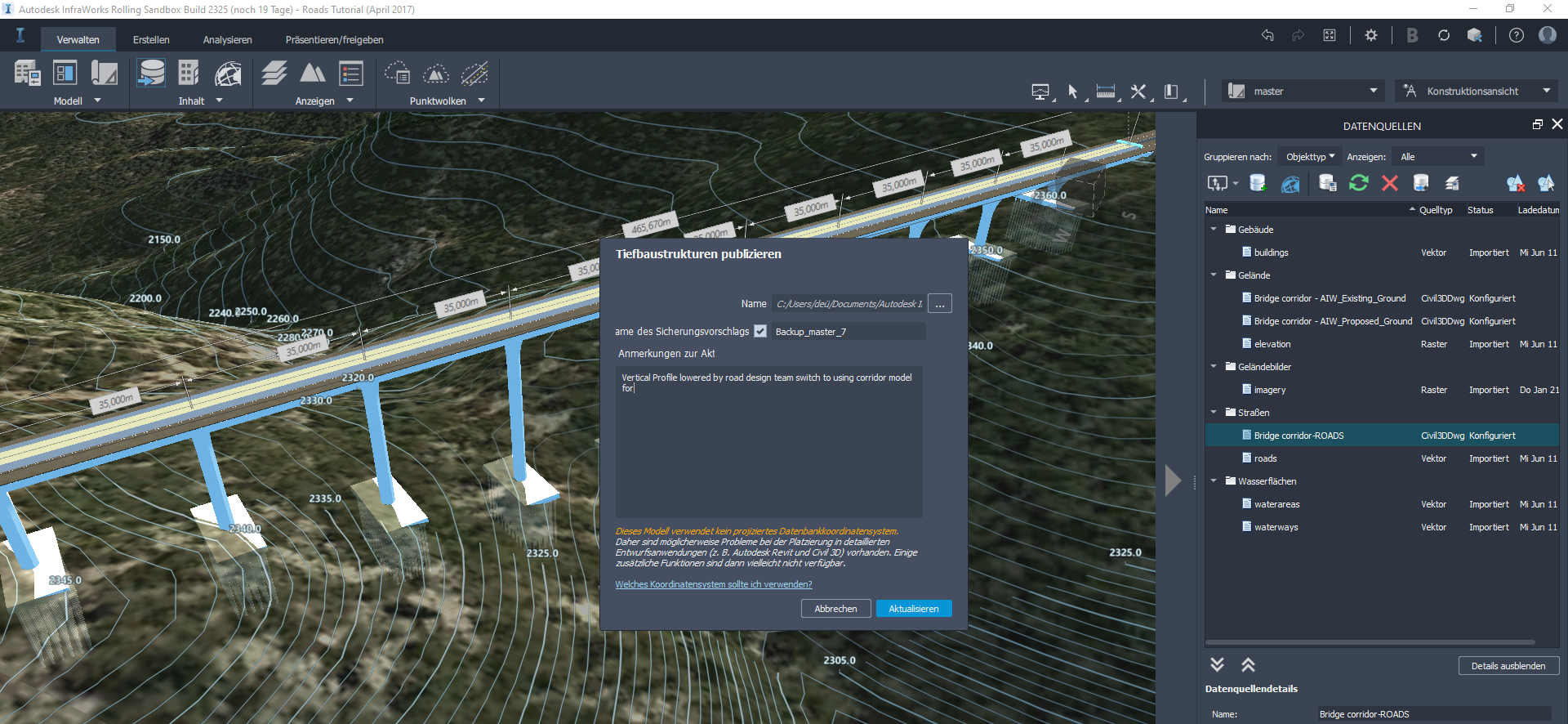Screen dimensions: 1568x724
Task: Select the pointer selection tool
Action: coord(1073,92)
